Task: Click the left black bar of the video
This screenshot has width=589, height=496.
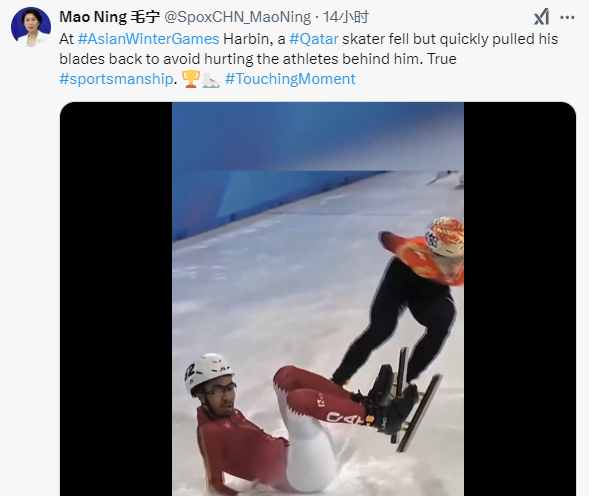Action: (116, 299)
